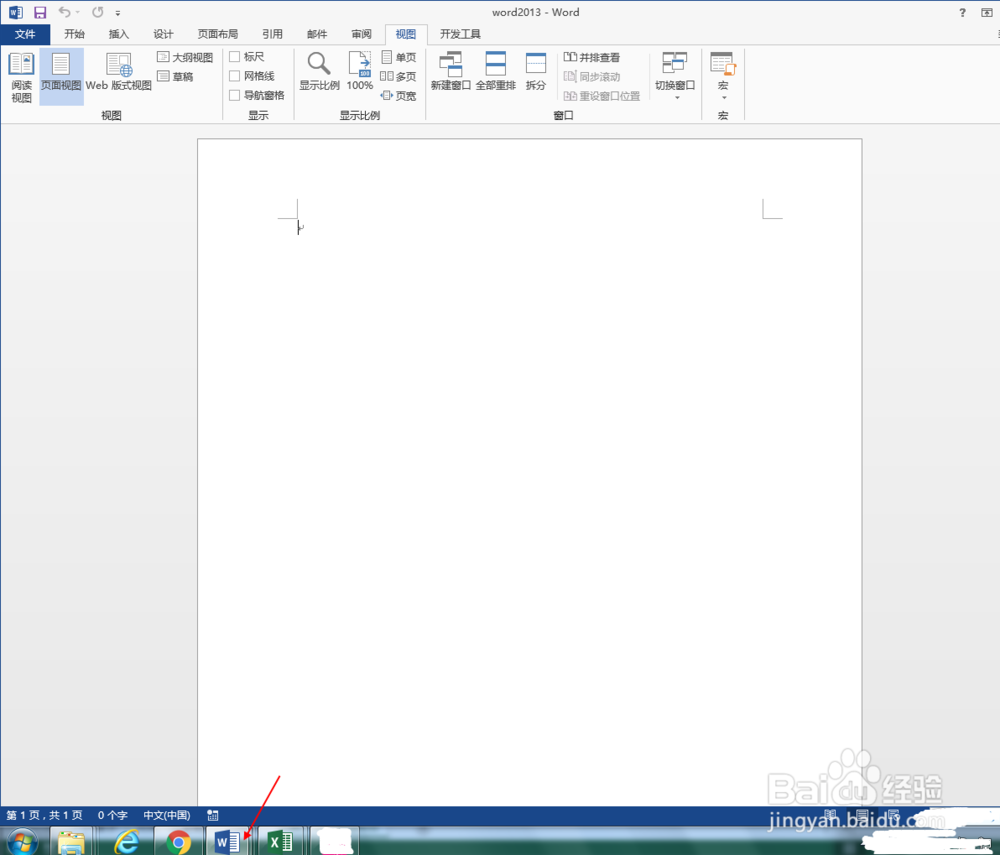This screenshot has height=855, width=1000.
Task: Click the Save icon in quick access toolbar
Action: [x=40, y=12]
